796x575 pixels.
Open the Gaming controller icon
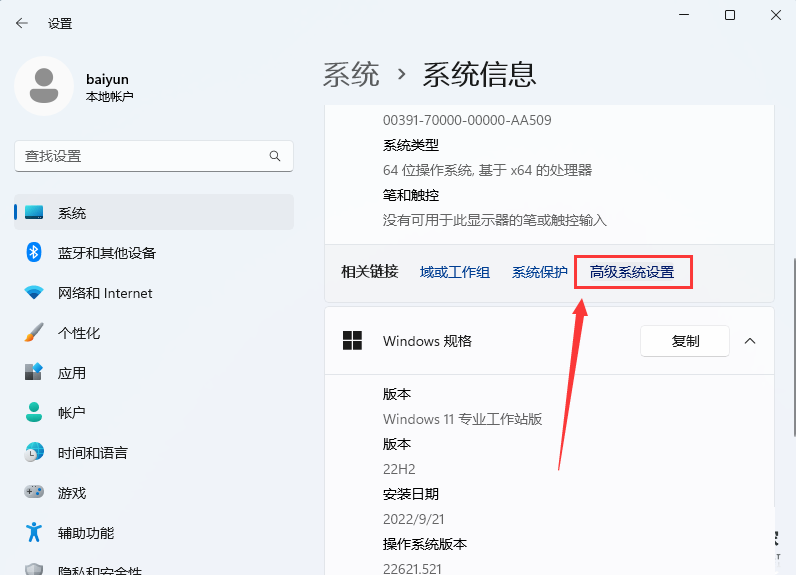pos(34,492)
